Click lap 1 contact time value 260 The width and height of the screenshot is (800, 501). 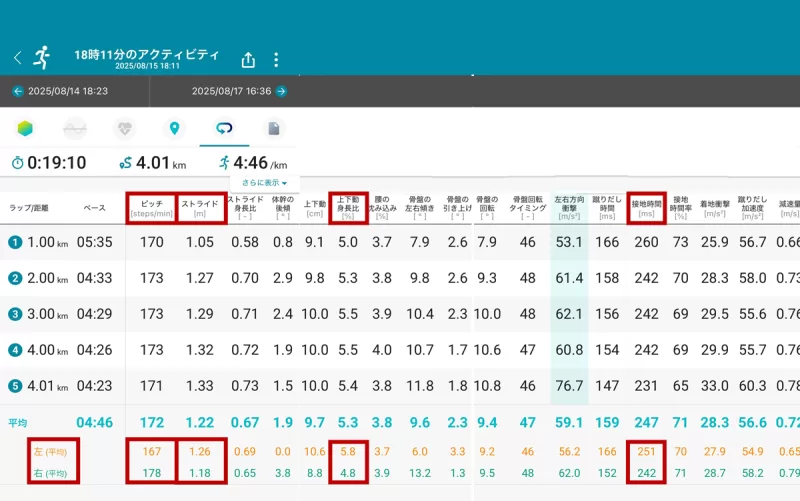click(x=646, y=242)
